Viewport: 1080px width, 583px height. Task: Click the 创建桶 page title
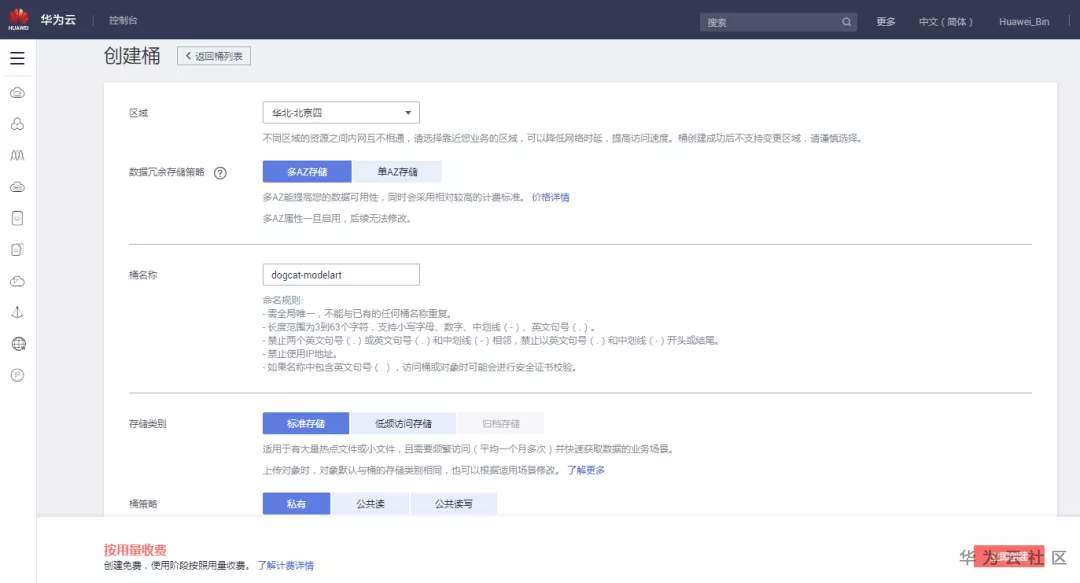(x=132, y=56)
